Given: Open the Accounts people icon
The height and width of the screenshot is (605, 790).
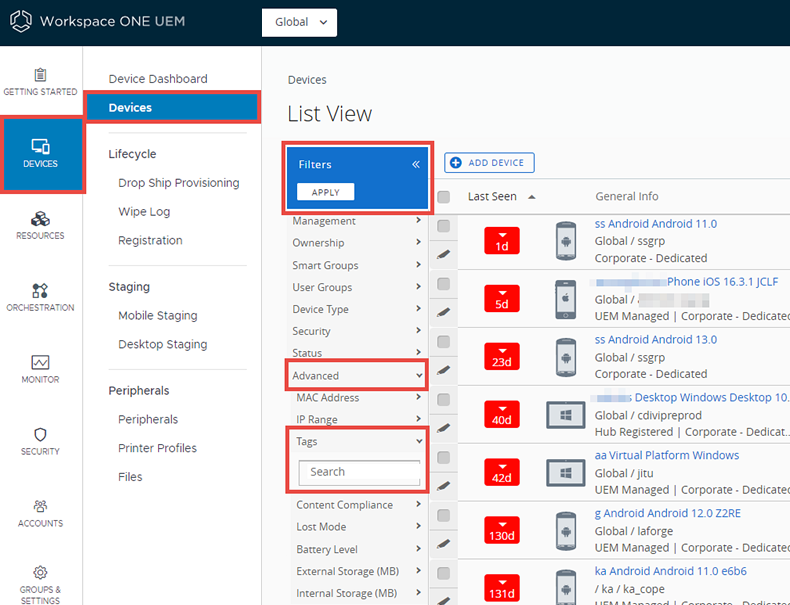Looking at the screenshot, I should pos(40,506).
